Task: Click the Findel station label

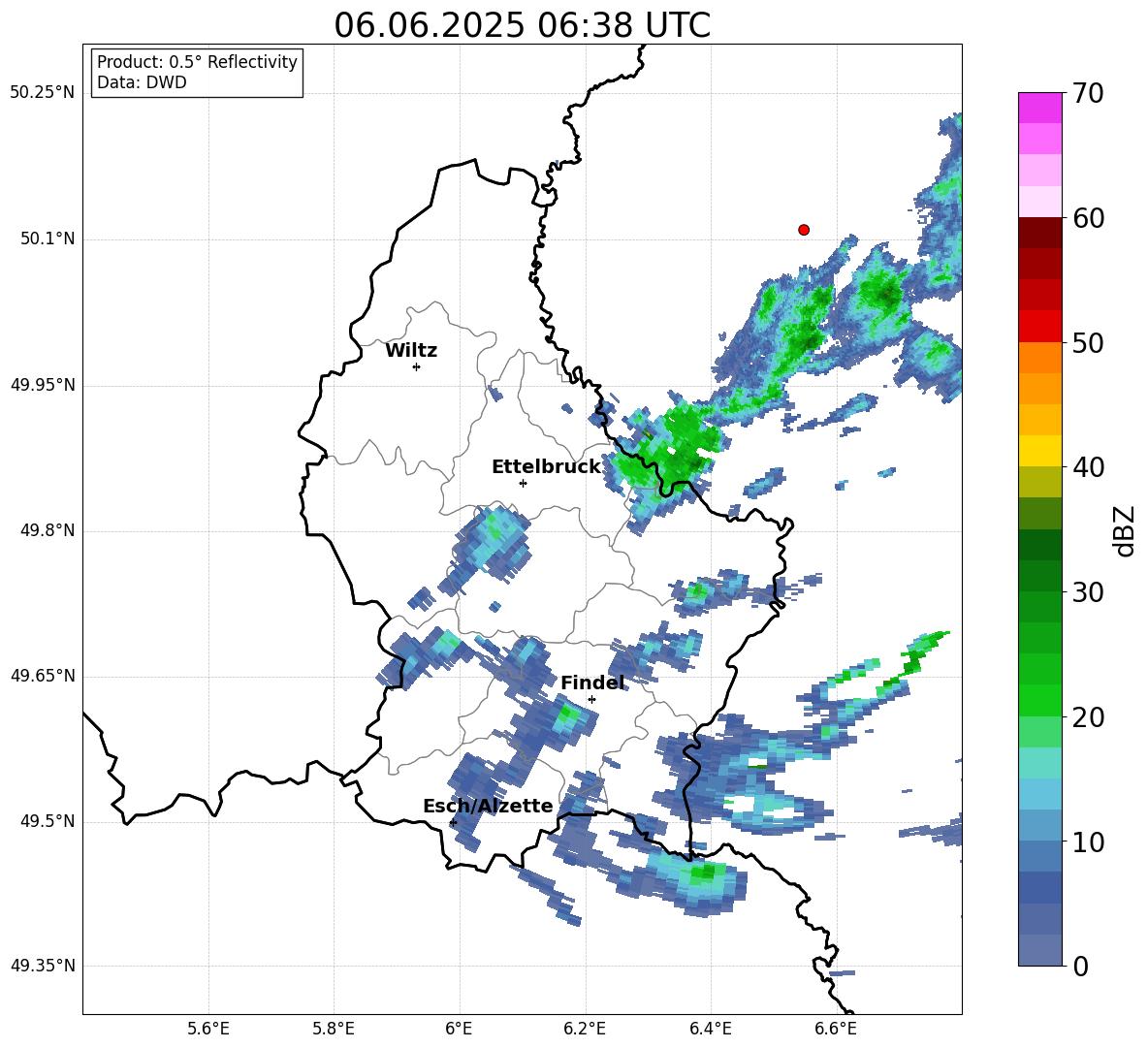Action: 592,683
